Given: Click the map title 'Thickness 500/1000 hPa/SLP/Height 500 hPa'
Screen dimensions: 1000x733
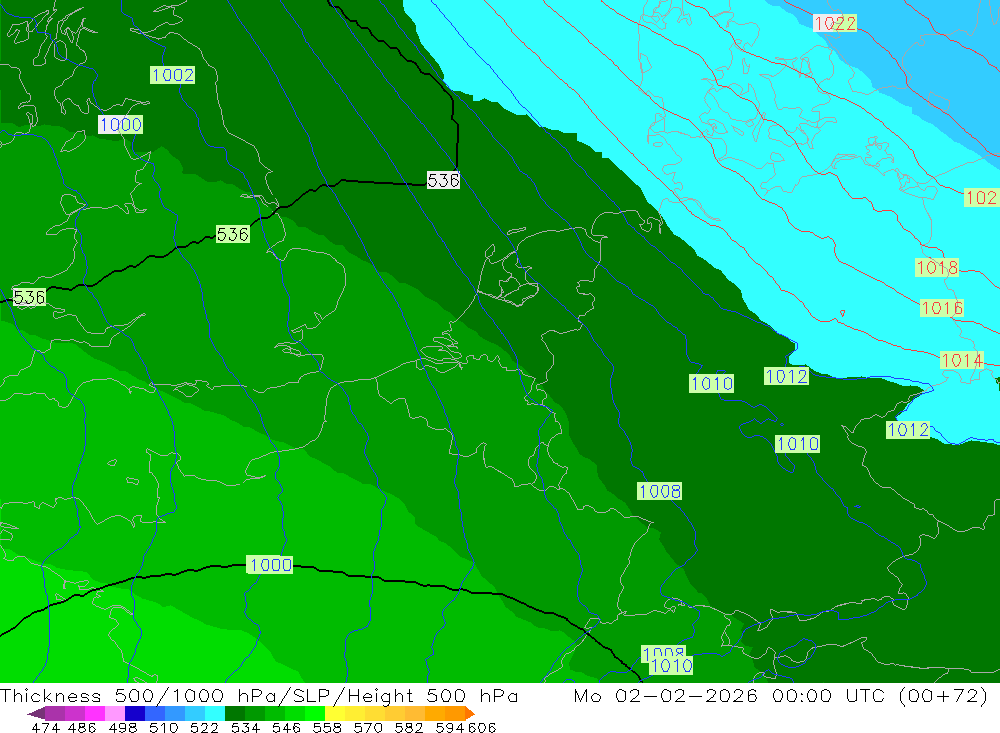Looking at the screenshot, I should point(259,695).
